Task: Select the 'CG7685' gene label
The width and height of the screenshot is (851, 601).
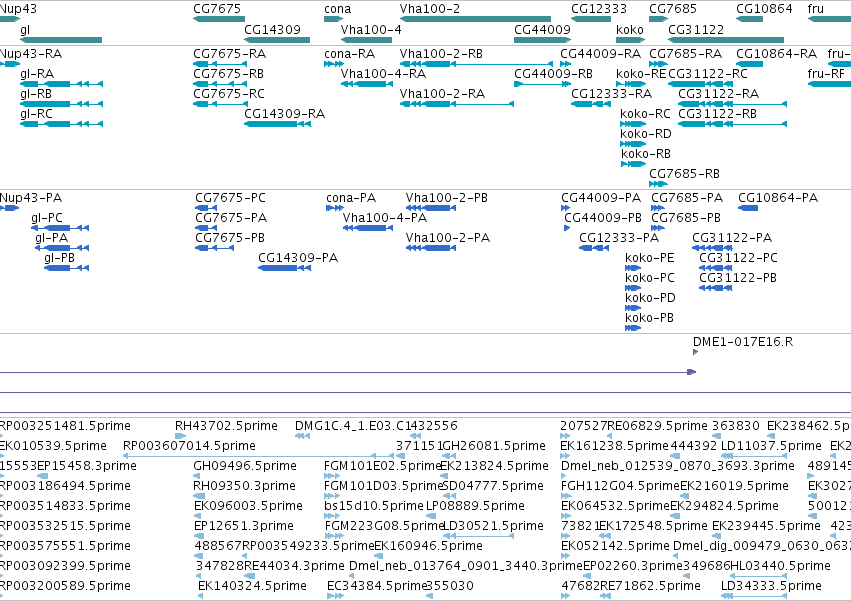Action: pos(673,9)
